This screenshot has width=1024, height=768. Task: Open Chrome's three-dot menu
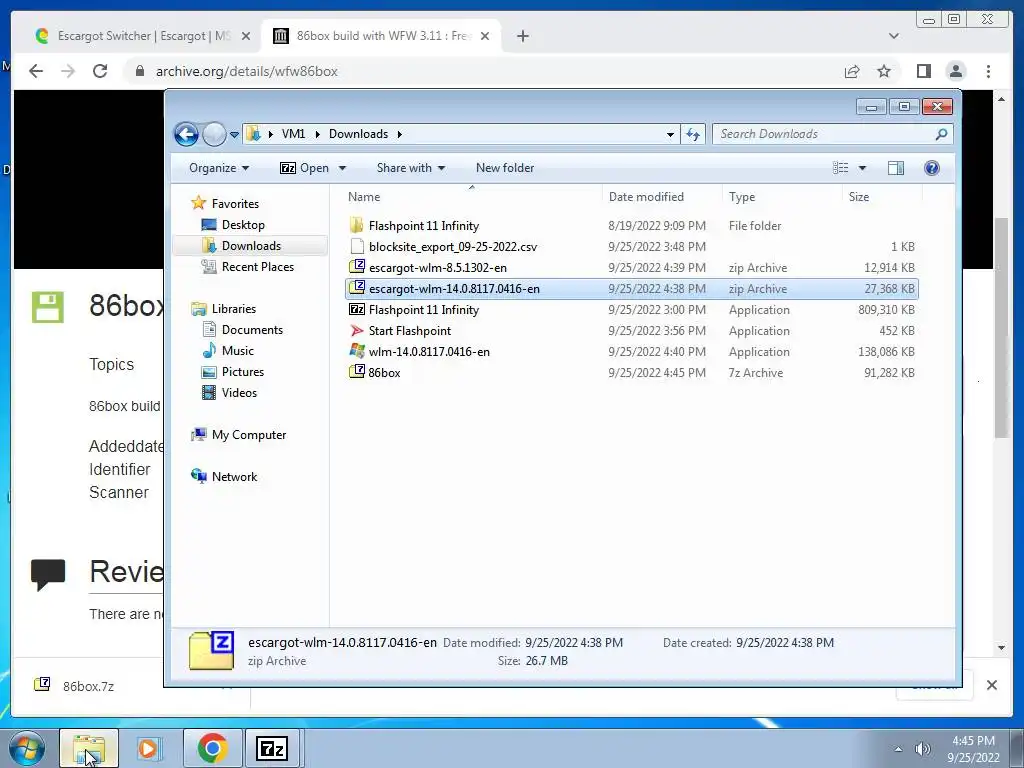(988, 71)
